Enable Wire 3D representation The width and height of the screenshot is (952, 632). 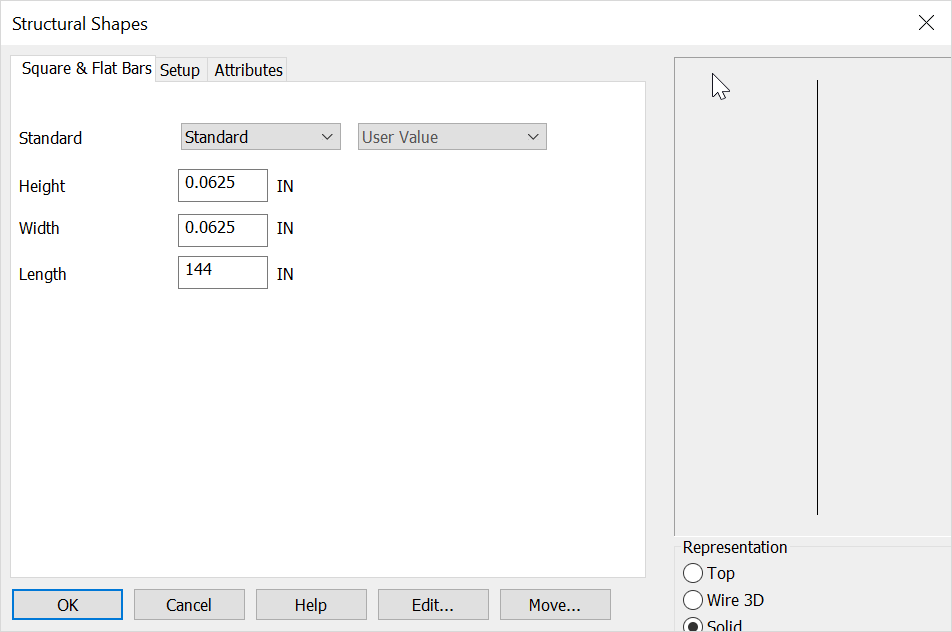point(693,600)
